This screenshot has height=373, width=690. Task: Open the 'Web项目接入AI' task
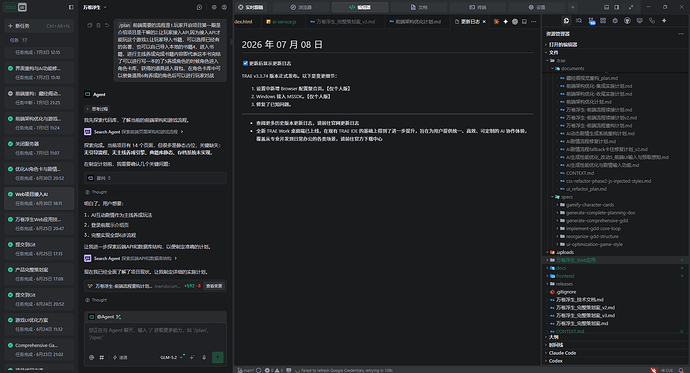[x=39, y=198]
